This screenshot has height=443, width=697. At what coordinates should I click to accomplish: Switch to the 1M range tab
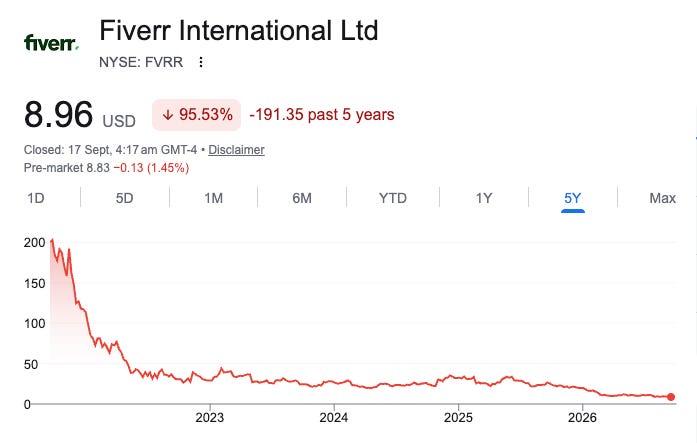point(213,198)
